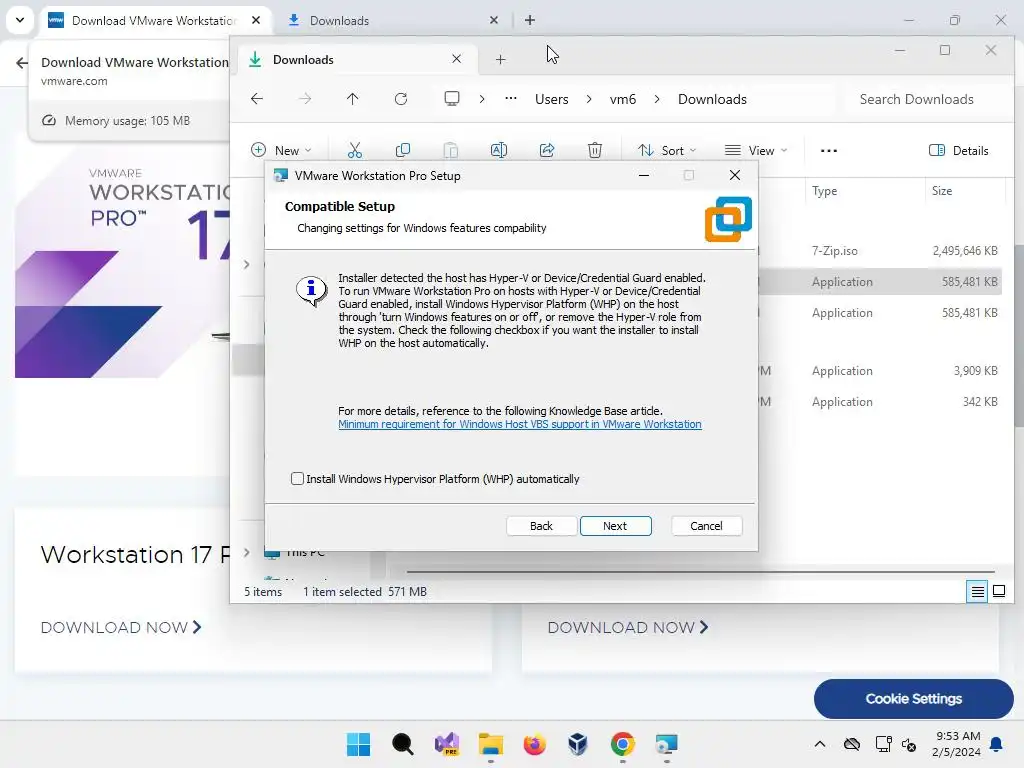Click the Paste icon in Explorer toolbar
Viewport: 1024px width, 768px height.
(451, 151)
